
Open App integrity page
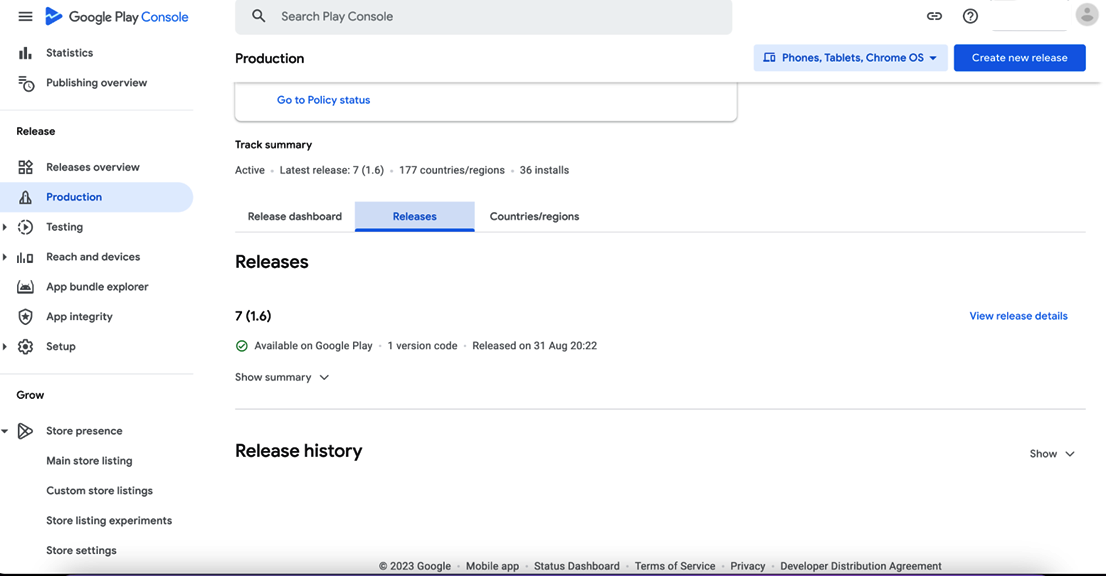pos(79,317)
